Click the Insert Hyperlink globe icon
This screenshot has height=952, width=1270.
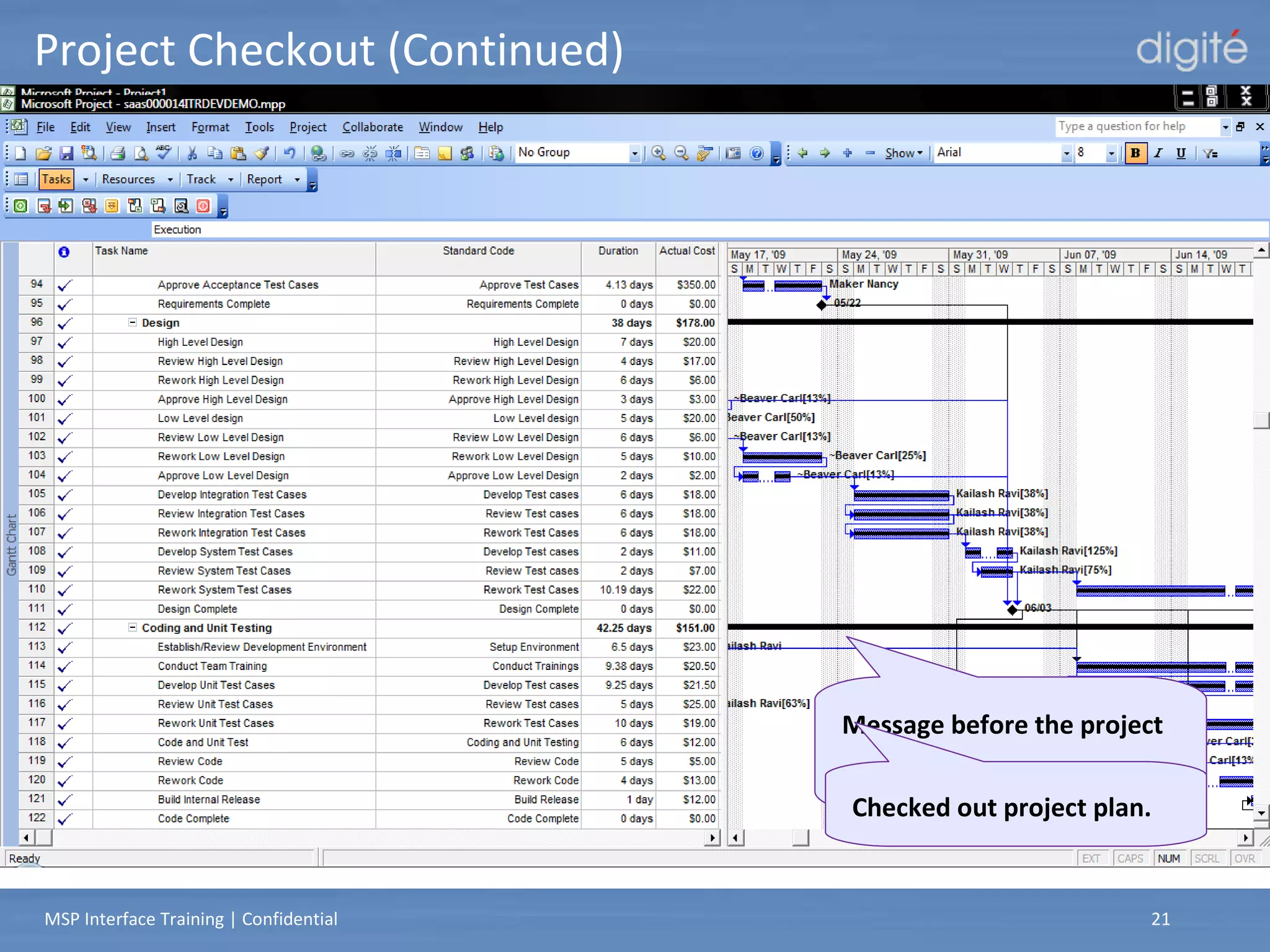pos(319,153)
